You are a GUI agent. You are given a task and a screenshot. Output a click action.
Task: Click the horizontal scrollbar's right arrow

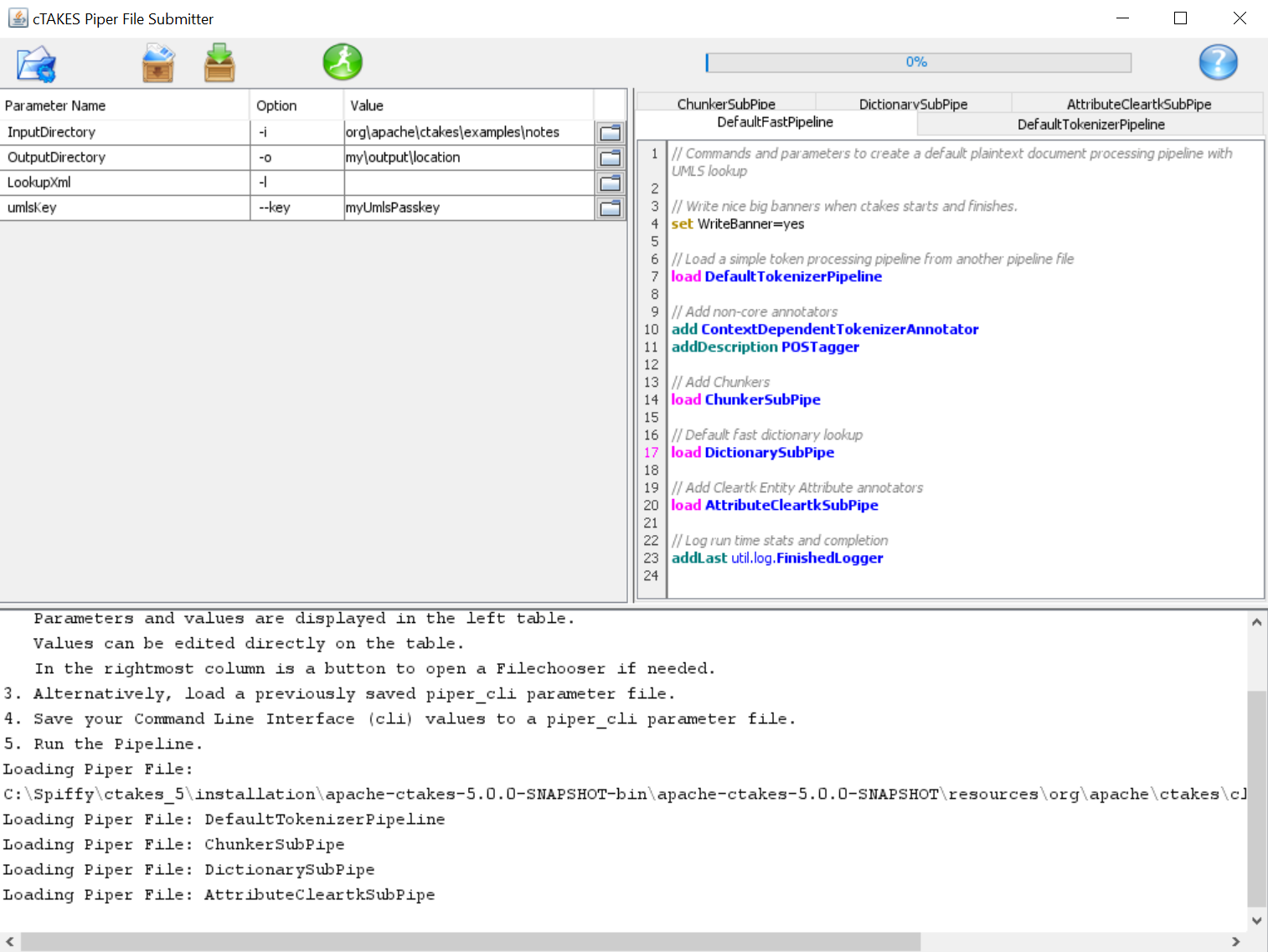pos(1235,942)
